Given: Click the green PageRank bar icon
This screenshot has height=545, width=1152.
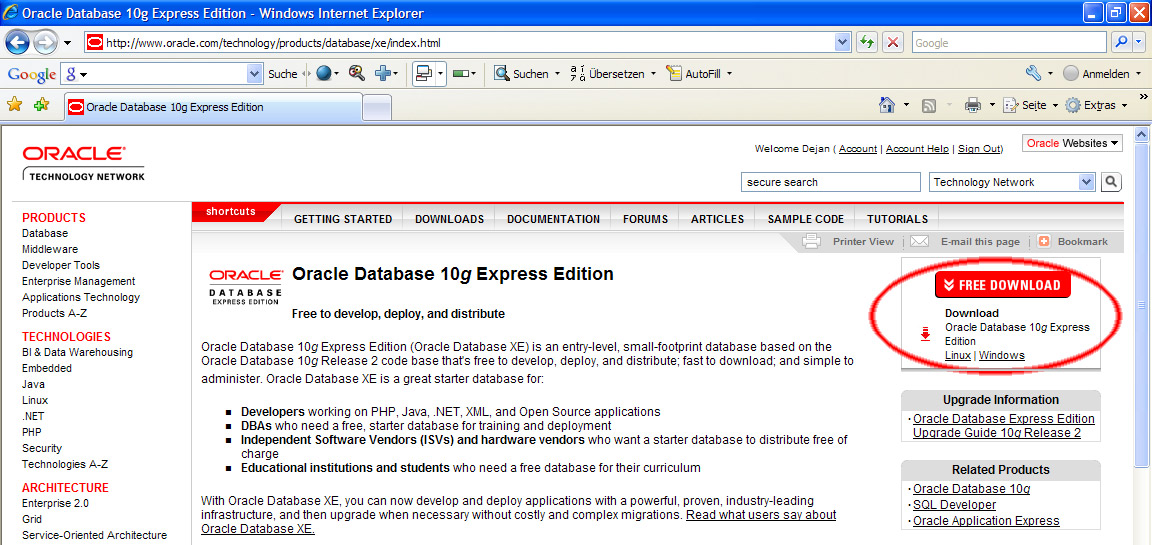Looking at the screenshot, I should pos(461,73).
